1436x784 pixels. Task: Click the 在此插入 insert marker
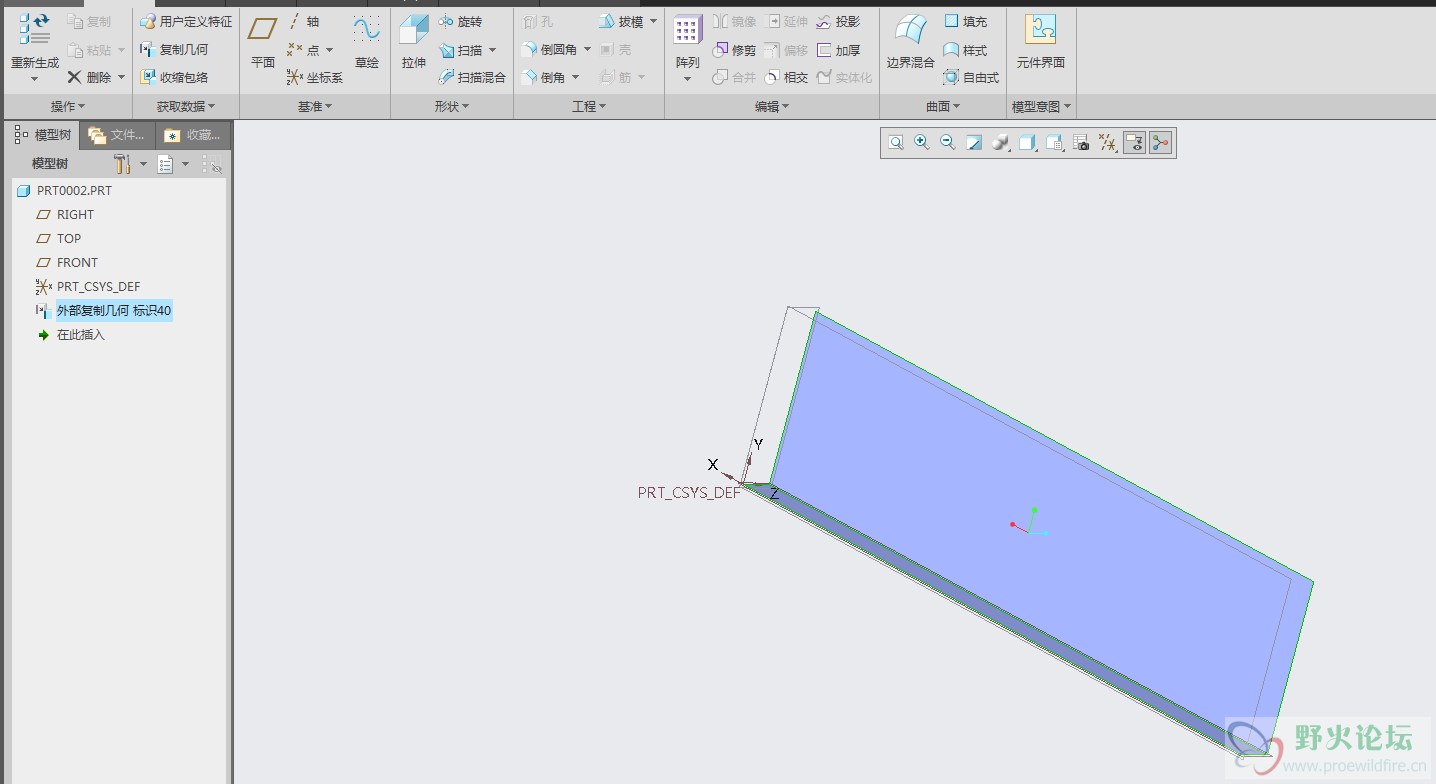[71, 335]
